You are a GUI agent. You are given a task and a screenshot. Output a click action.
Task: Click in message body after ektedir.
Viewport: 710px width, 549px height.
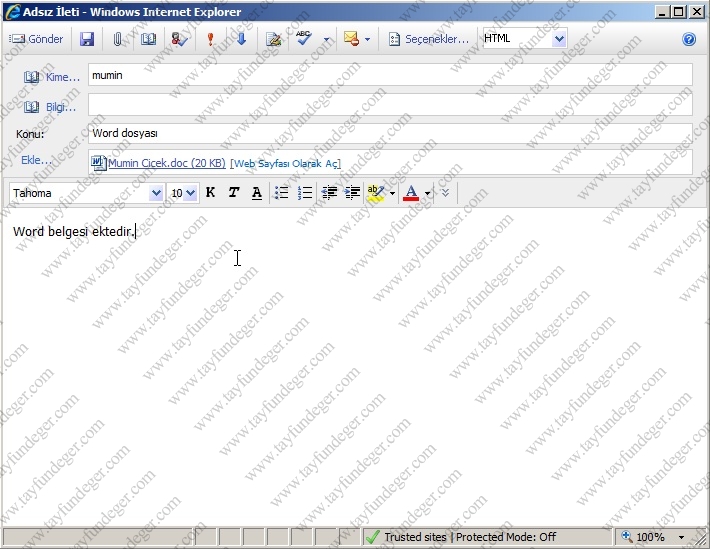pyautogui.click(x=136, y=231)
